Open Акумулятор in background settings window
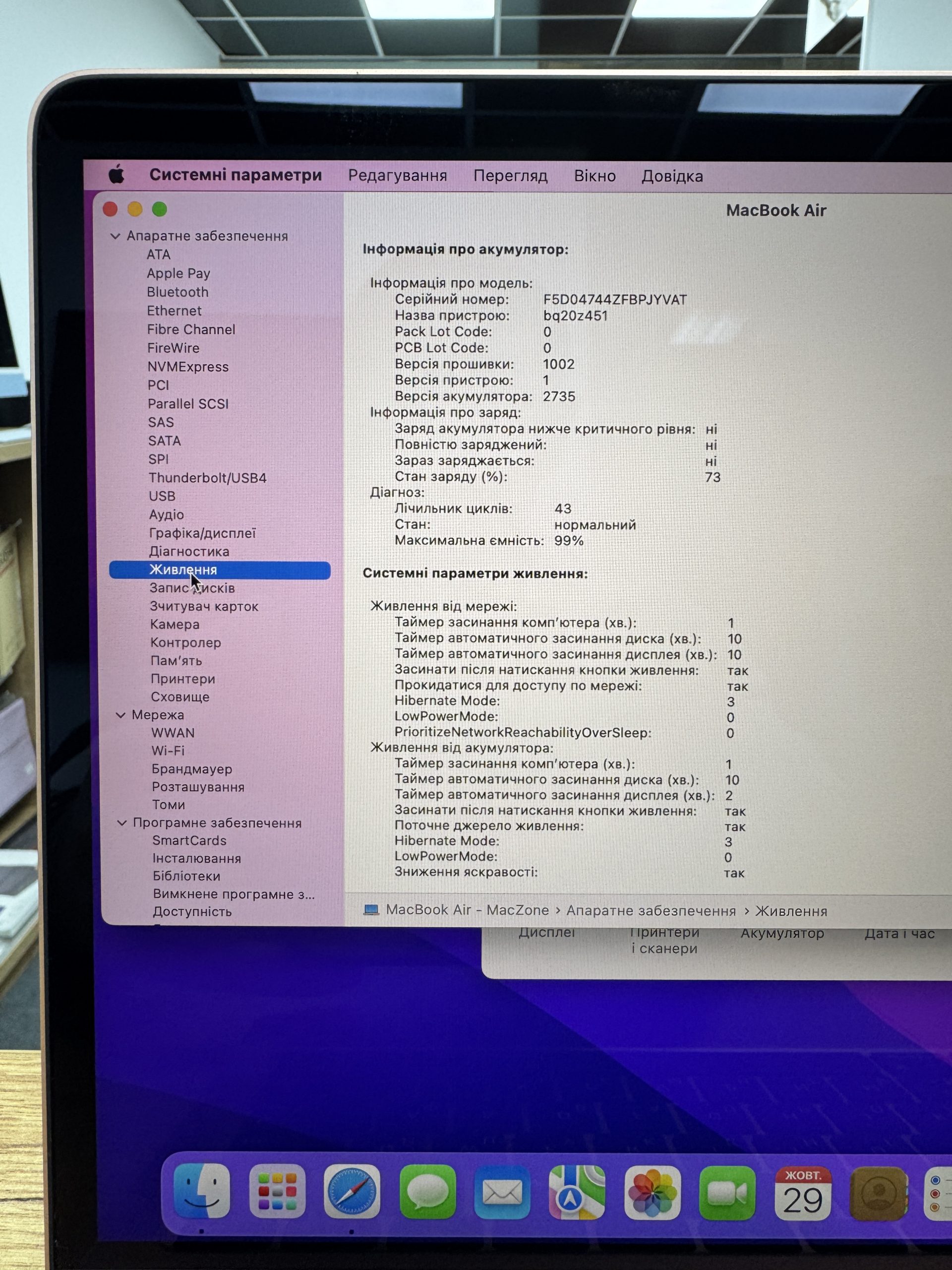952x1270 pixels. click(x=782, y=934)
